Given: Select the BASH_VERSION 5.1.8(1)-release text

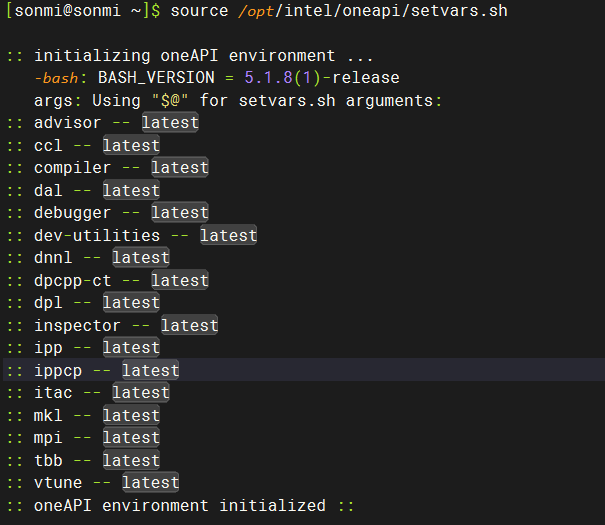Looking at the screenshot, I should click(248, 78).
